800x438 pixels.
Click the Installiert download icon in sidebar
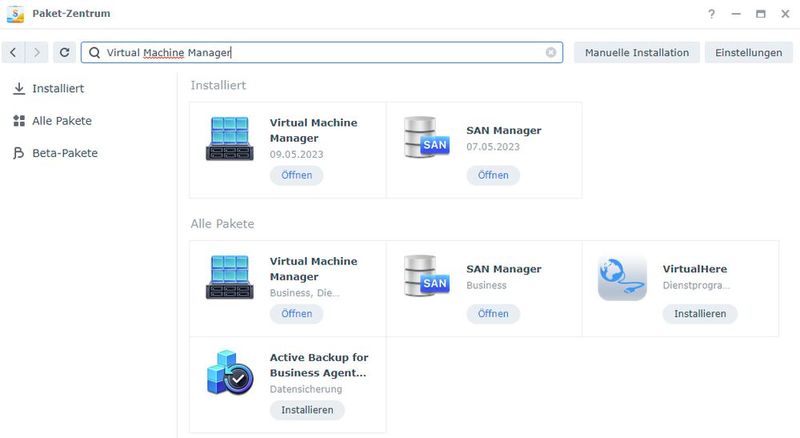(19, 88)
